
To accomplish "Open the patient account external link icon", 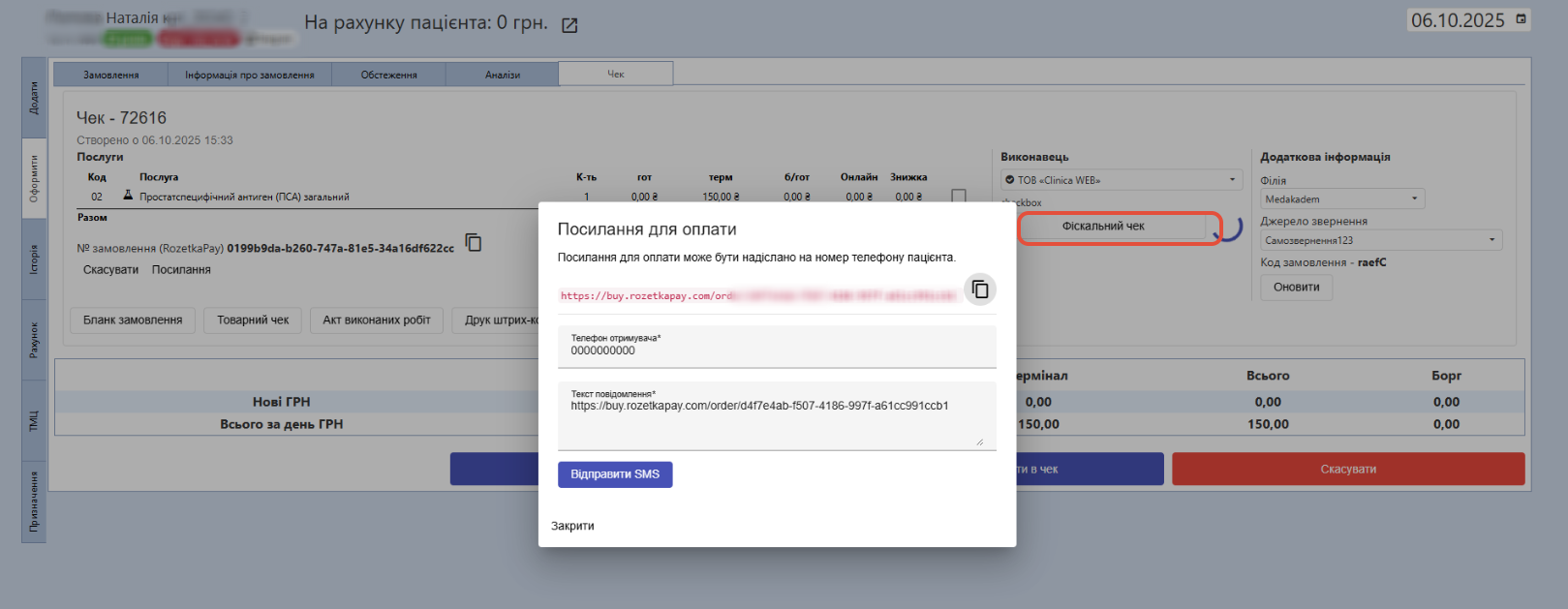I will coord(569,25).
